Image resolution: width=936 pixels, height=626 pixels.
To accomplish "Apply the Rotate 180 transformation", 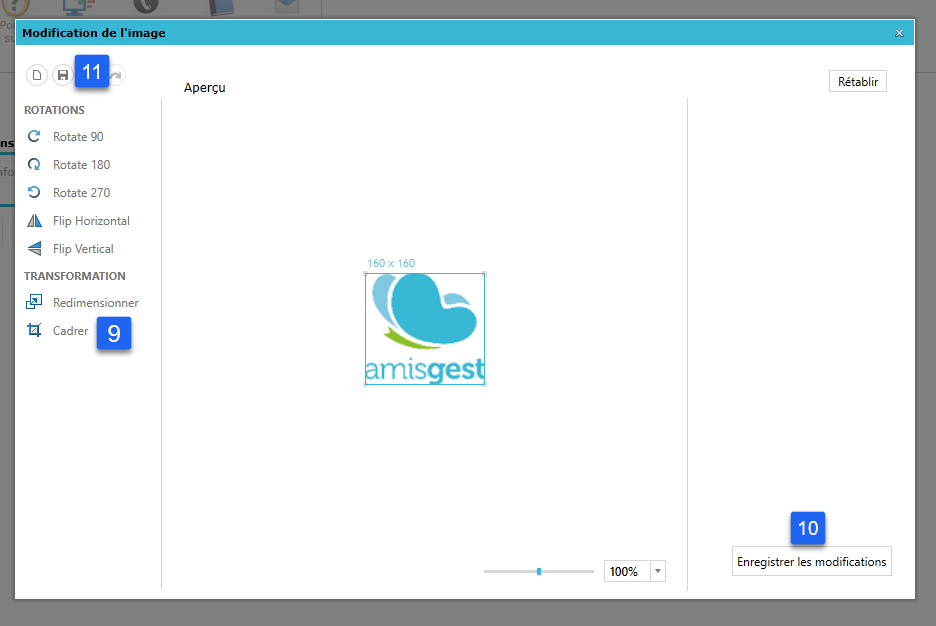I will tap(69, 165).
